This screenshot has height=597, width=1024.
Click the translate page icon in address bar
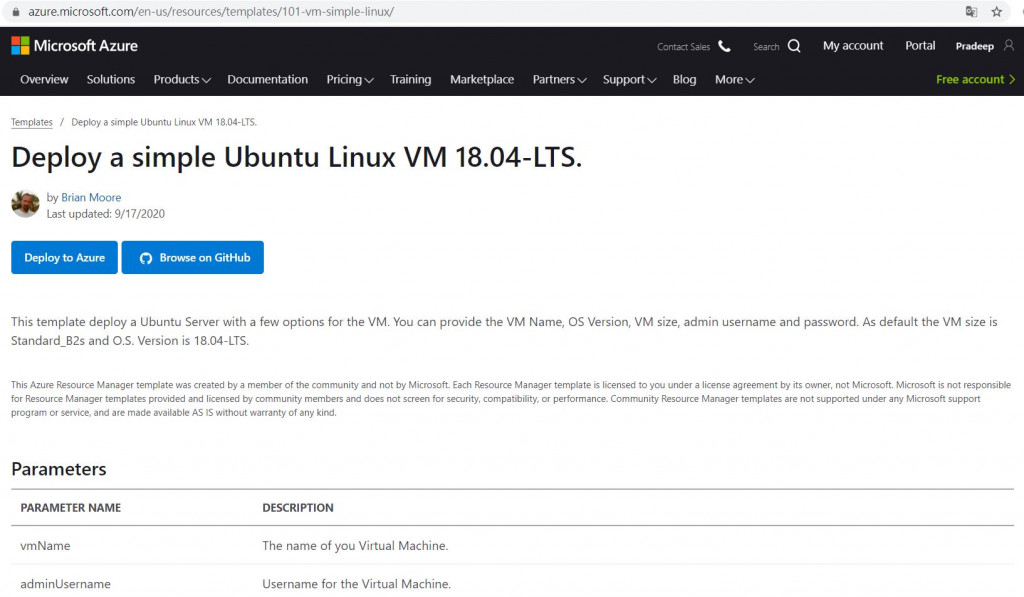click(971, 11)
